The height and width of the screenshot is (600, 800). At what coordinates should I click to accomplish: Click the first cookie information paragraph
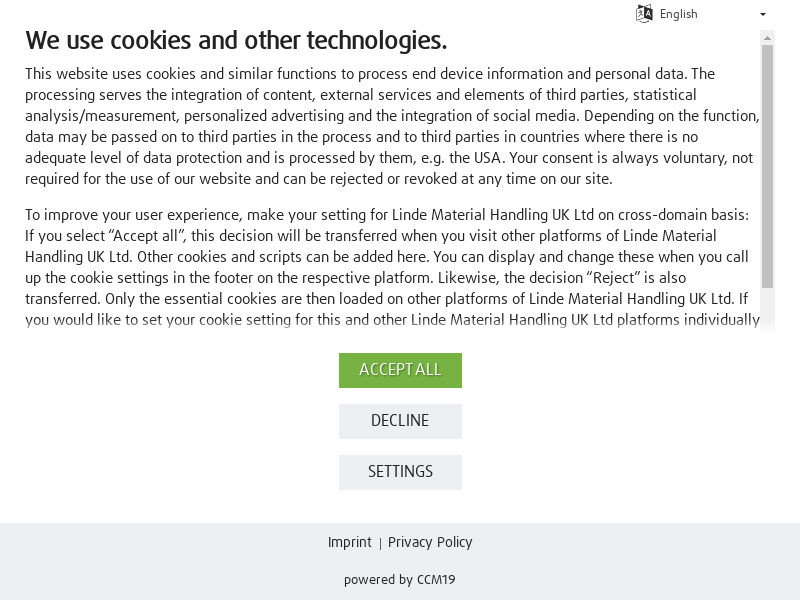point(390,126)
